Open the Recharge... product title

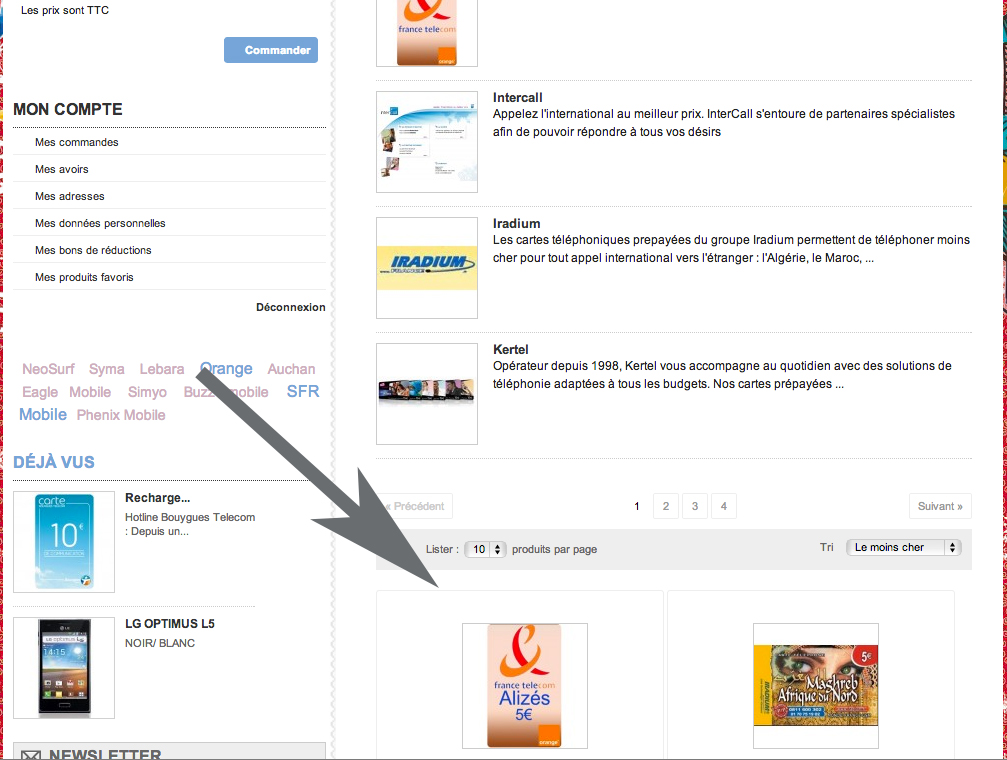(x=157, y=498)
